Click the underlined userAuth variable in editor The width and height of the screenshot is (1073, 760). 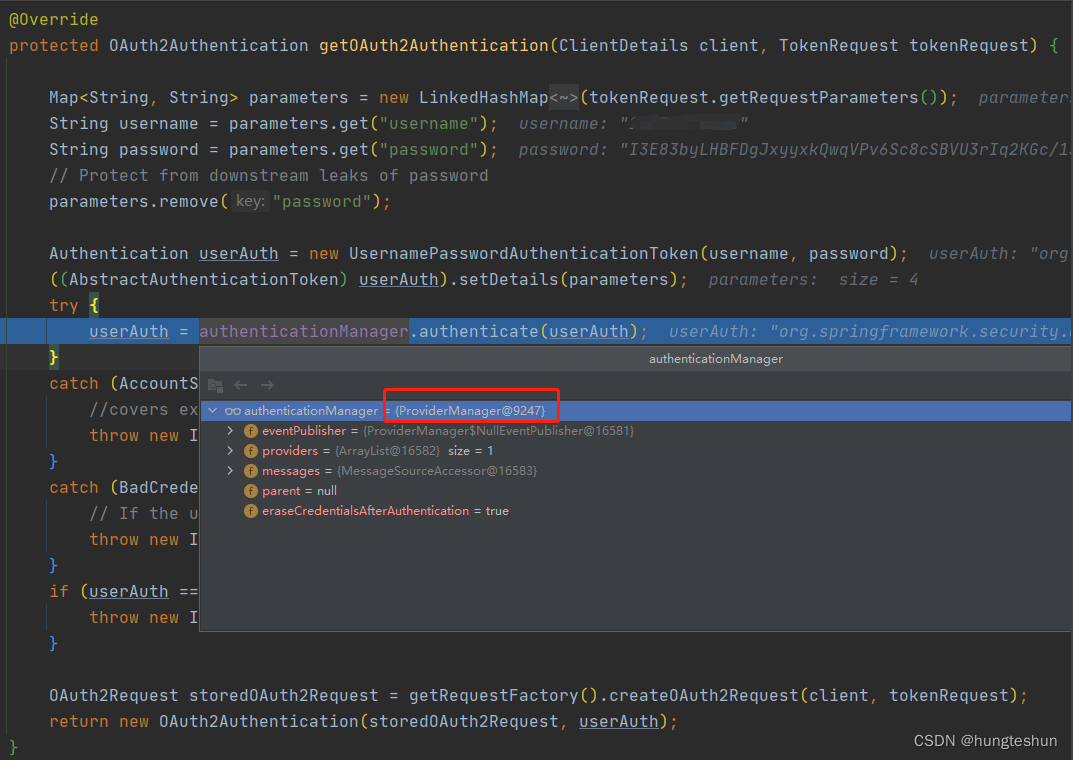tap(128, 330)
